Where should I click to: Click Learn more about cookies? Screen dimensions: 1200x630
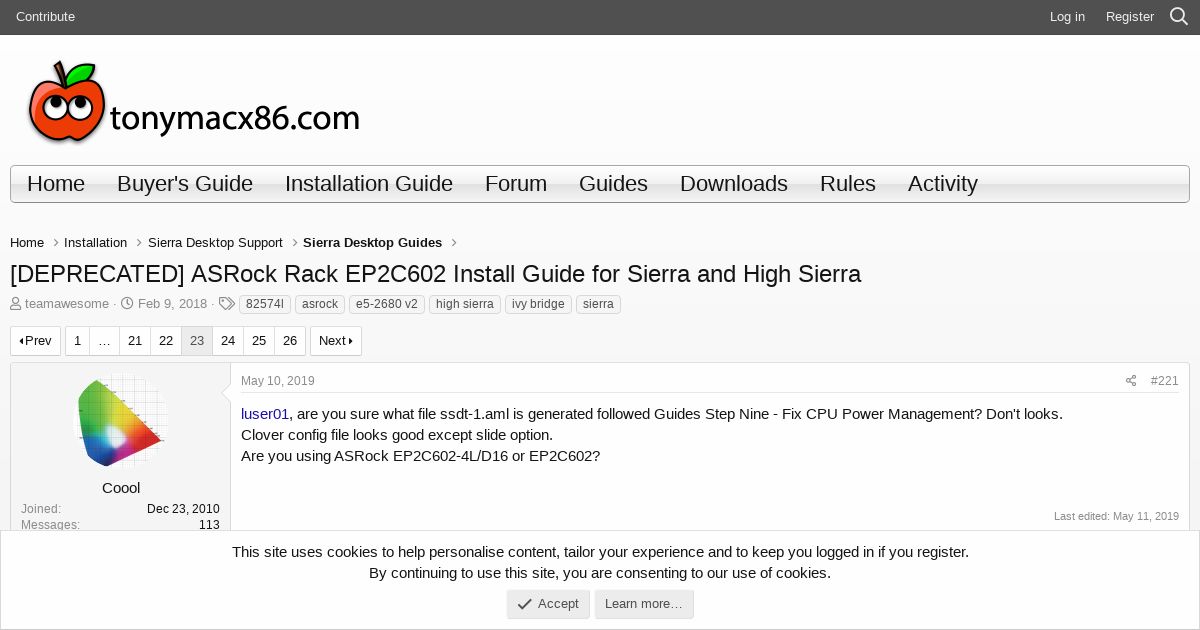[644, 604]
